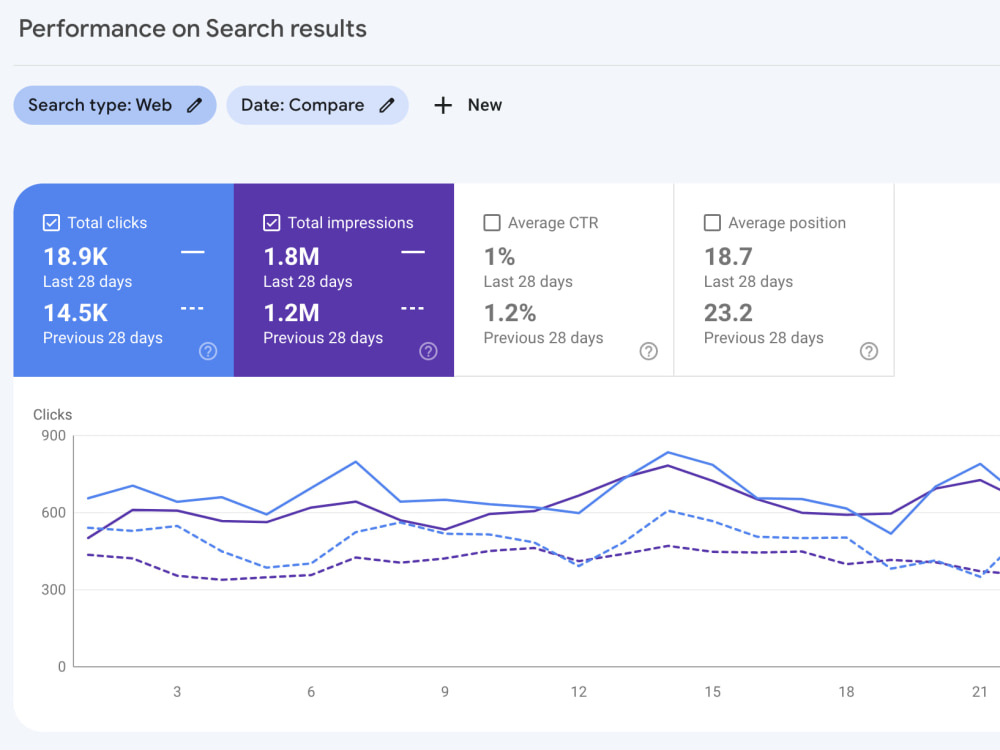Click the 300 y-axis label
Screen dimensions: 1000x750
[54, 590]
